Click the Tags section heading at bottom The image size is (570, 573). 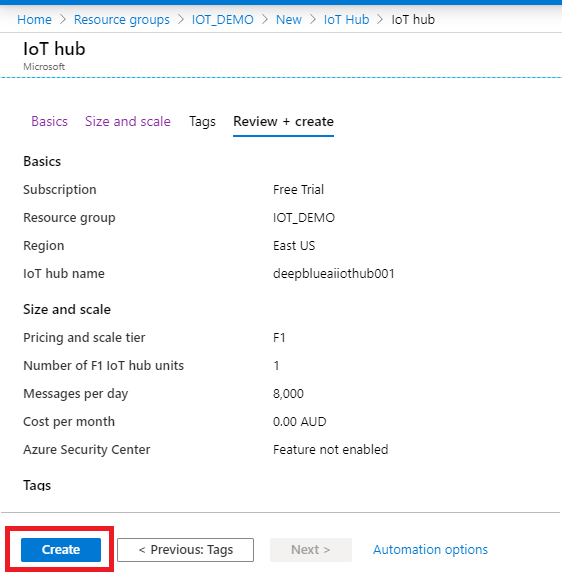(x=37, y=485)
